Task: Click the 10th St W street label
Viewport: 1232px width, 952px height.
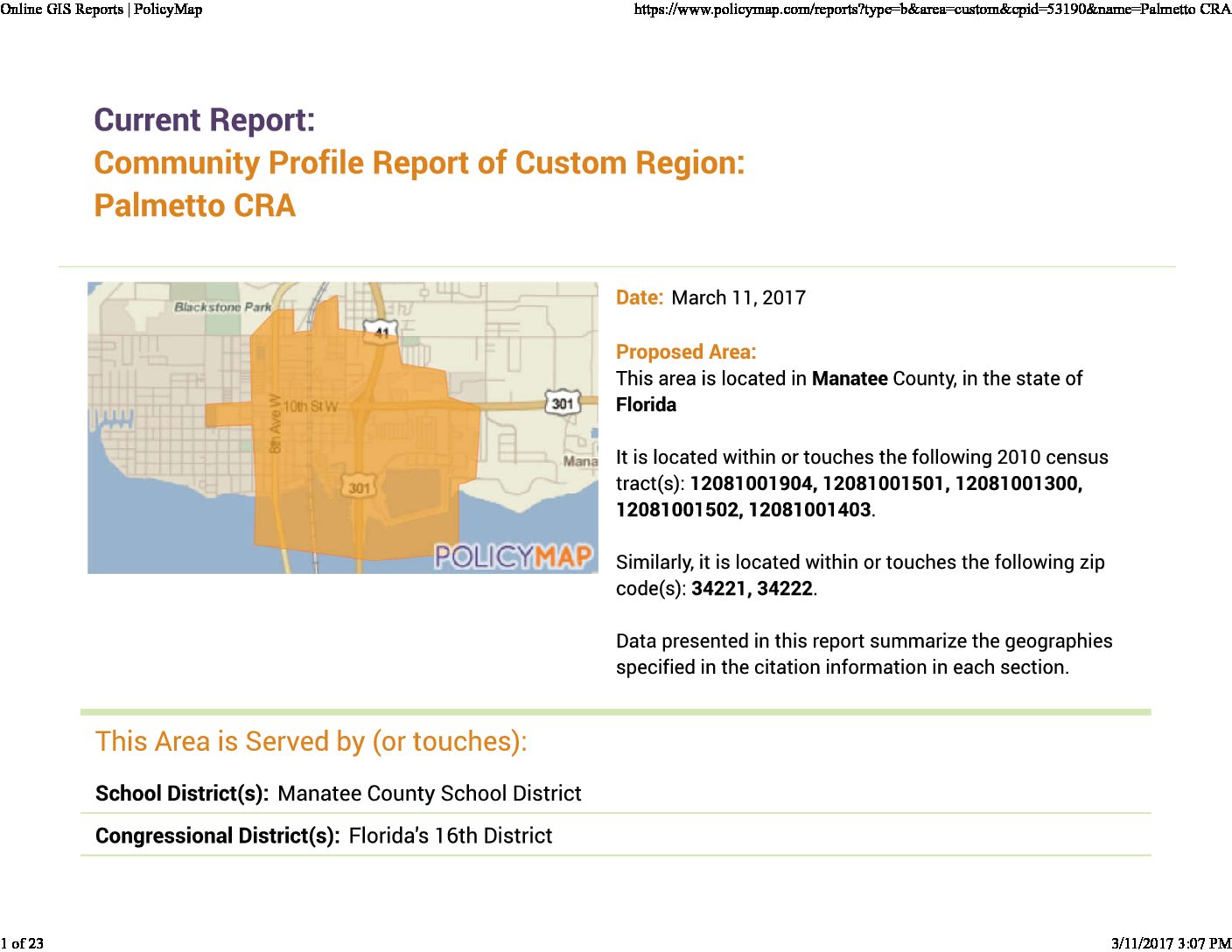Action: [311, 407]
